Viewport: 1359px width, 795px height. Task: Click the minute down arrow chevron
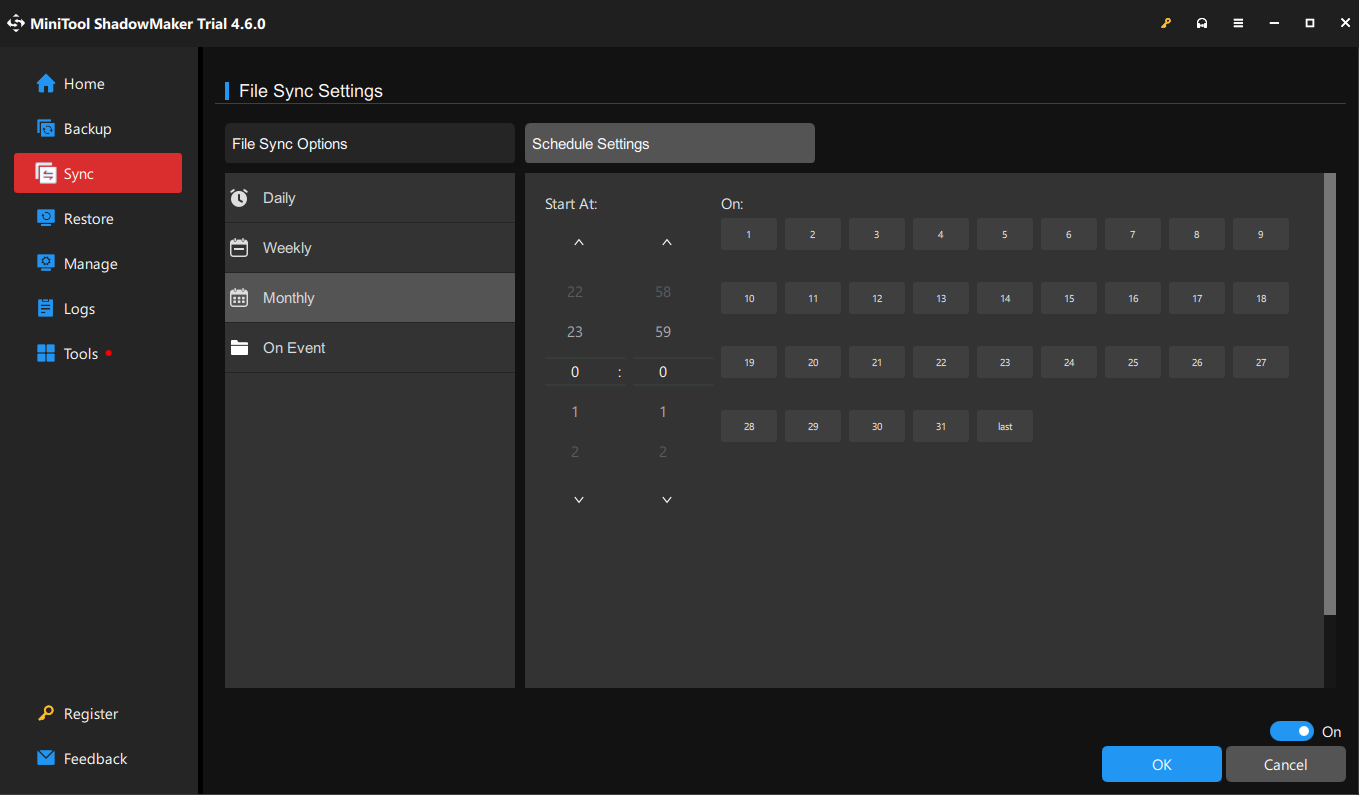[x=667, y=500]
